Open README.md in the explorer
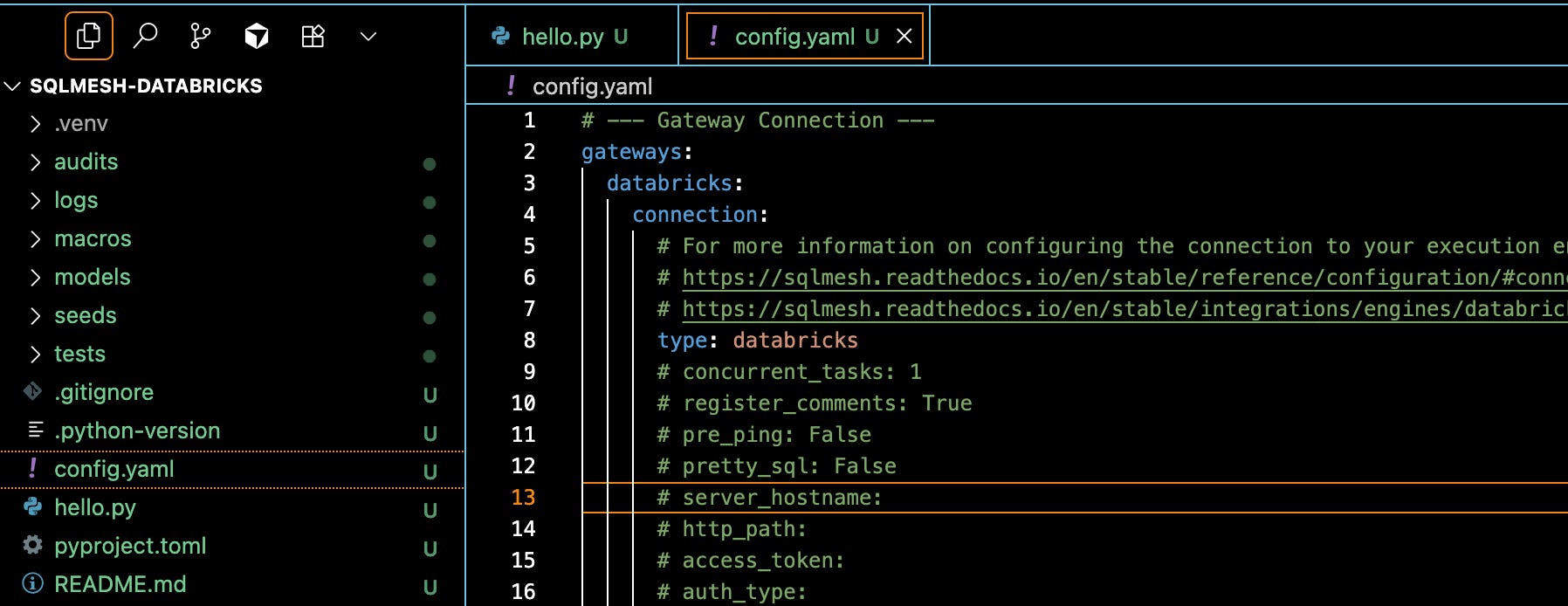Screen dimensions: 1568x606 (x=232, y=585)
